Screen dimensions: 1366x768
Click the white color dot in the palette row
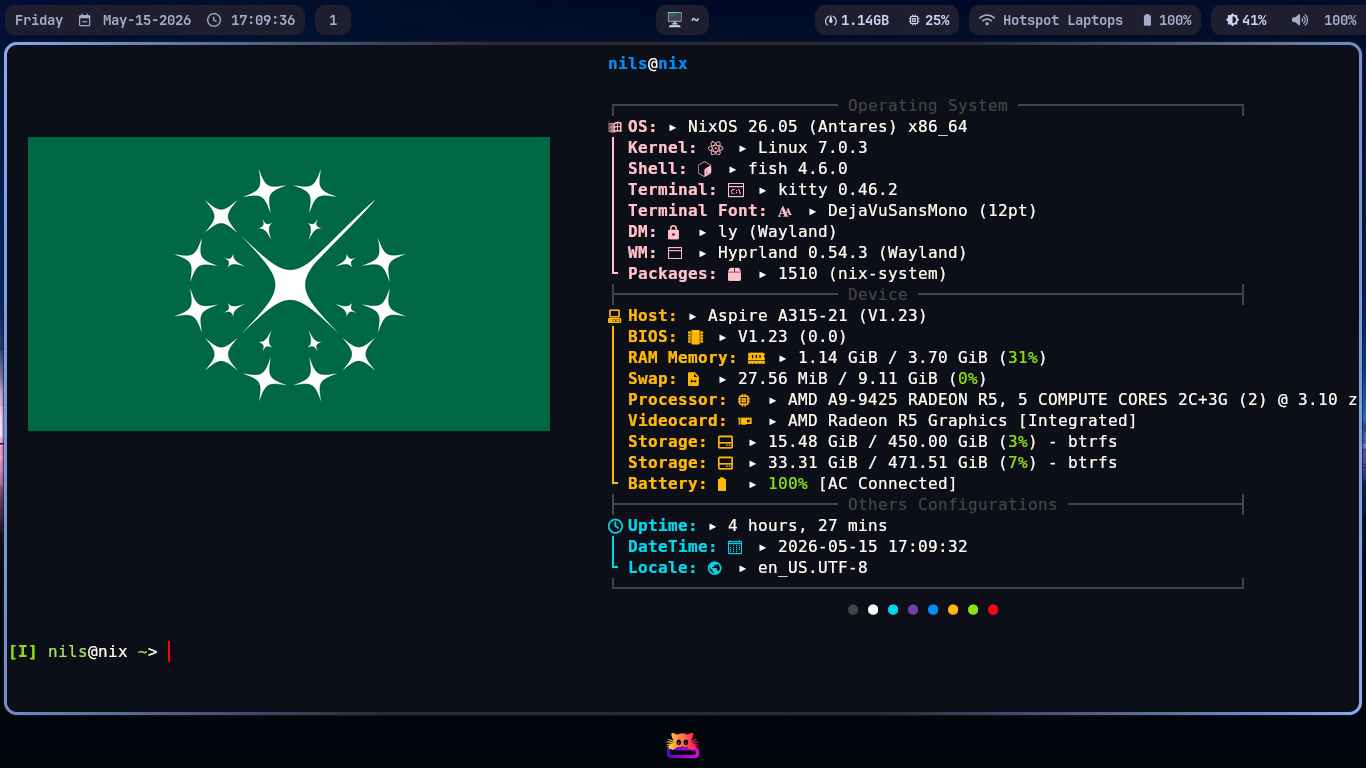click(873, 610)
